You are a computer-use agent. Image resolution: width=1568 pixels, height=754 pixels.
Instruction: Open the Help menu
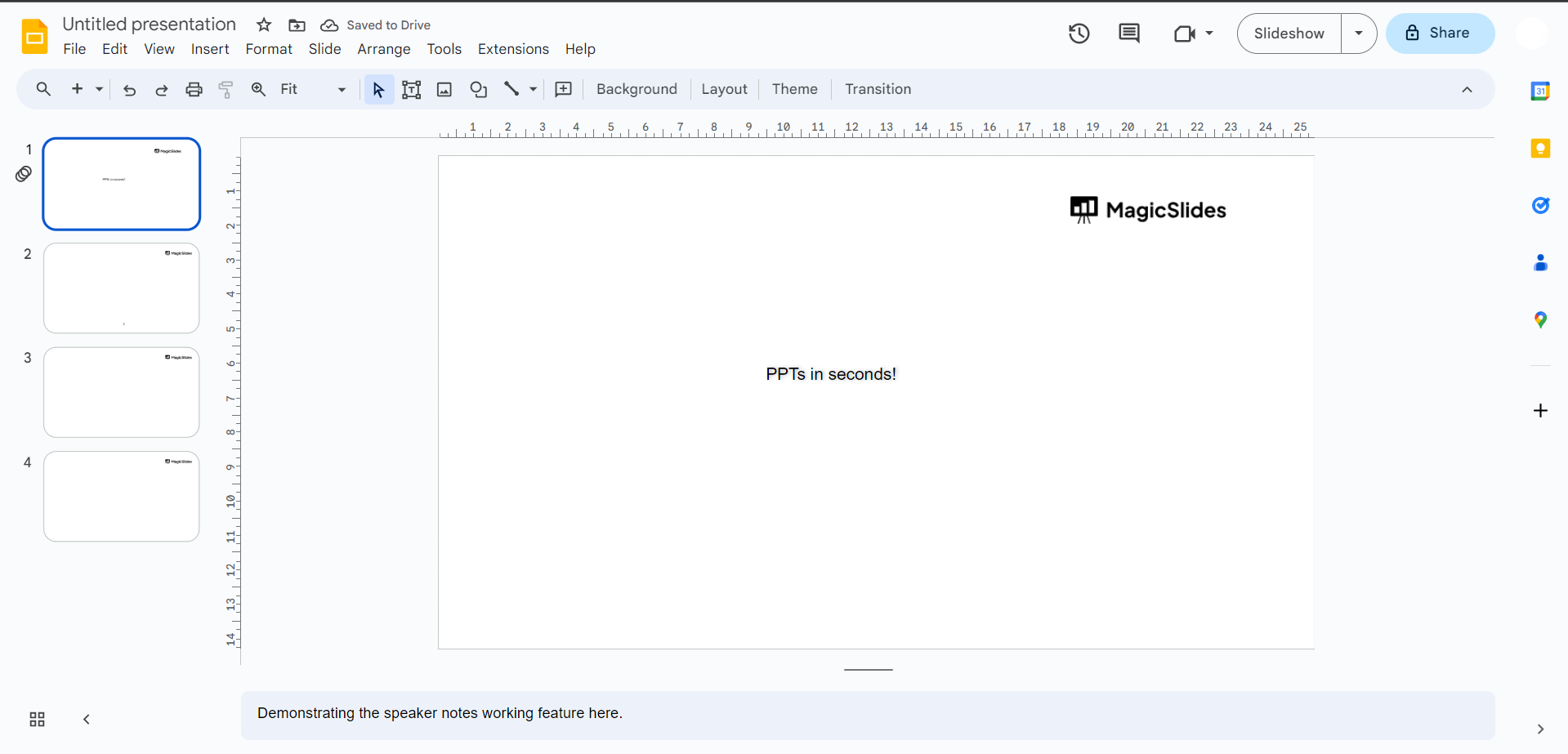pyautogui.click(x=580, y=49)
